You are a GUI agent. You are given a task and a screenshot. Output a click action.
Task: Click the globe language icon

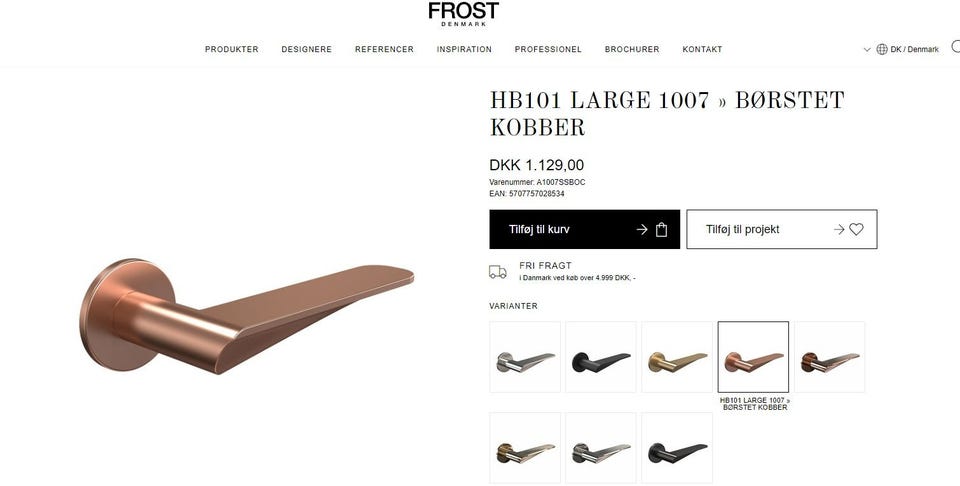tap(882, 50)
